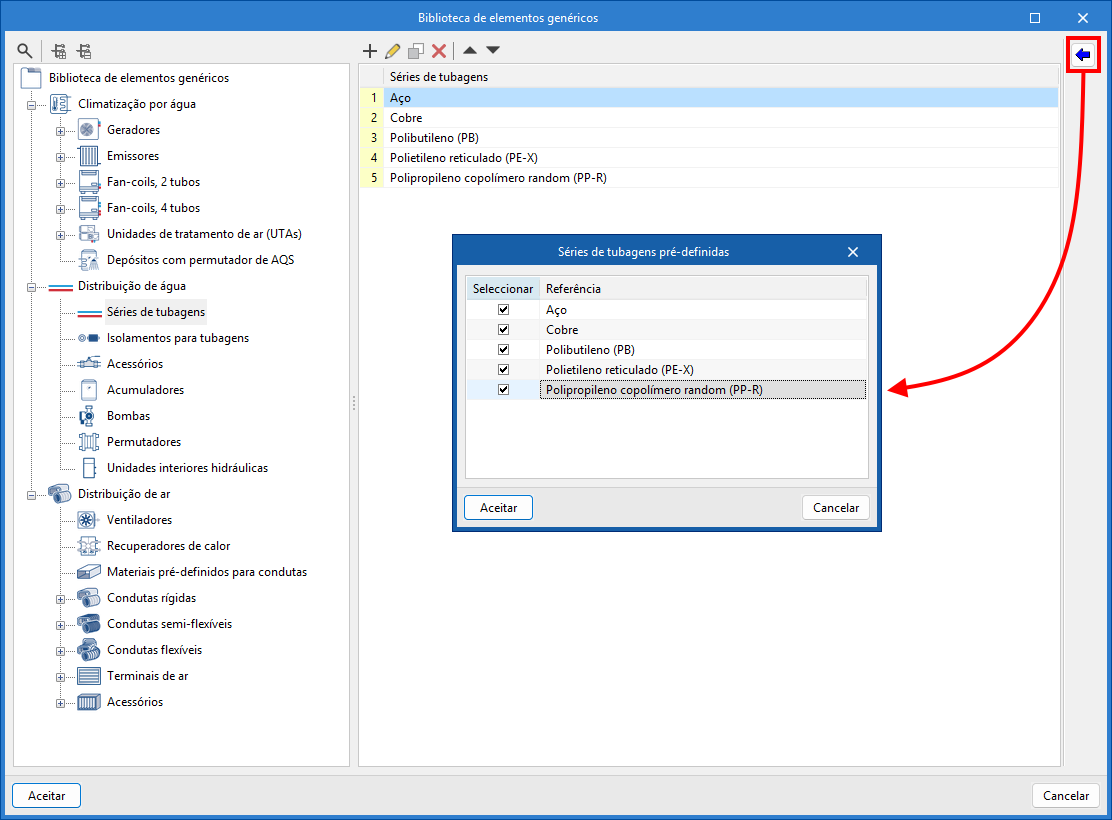Viewport: 1112px width, 820px height.
Task: Uncheck the Aço checkbox
Action: [x=504, y=309]
